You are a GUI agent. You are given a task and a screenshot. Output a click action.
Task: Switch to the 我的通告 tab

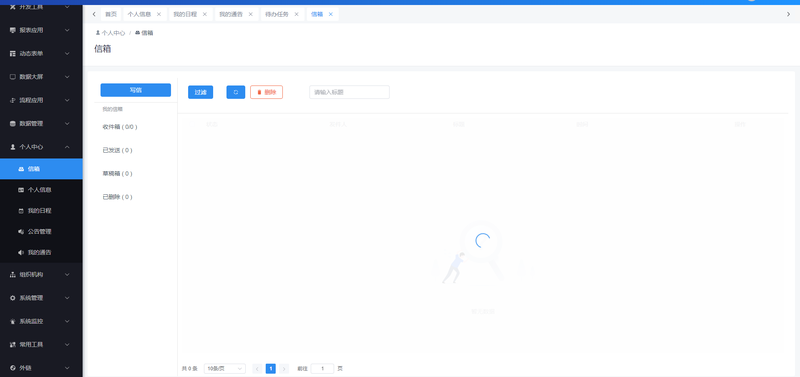(231, 14)
